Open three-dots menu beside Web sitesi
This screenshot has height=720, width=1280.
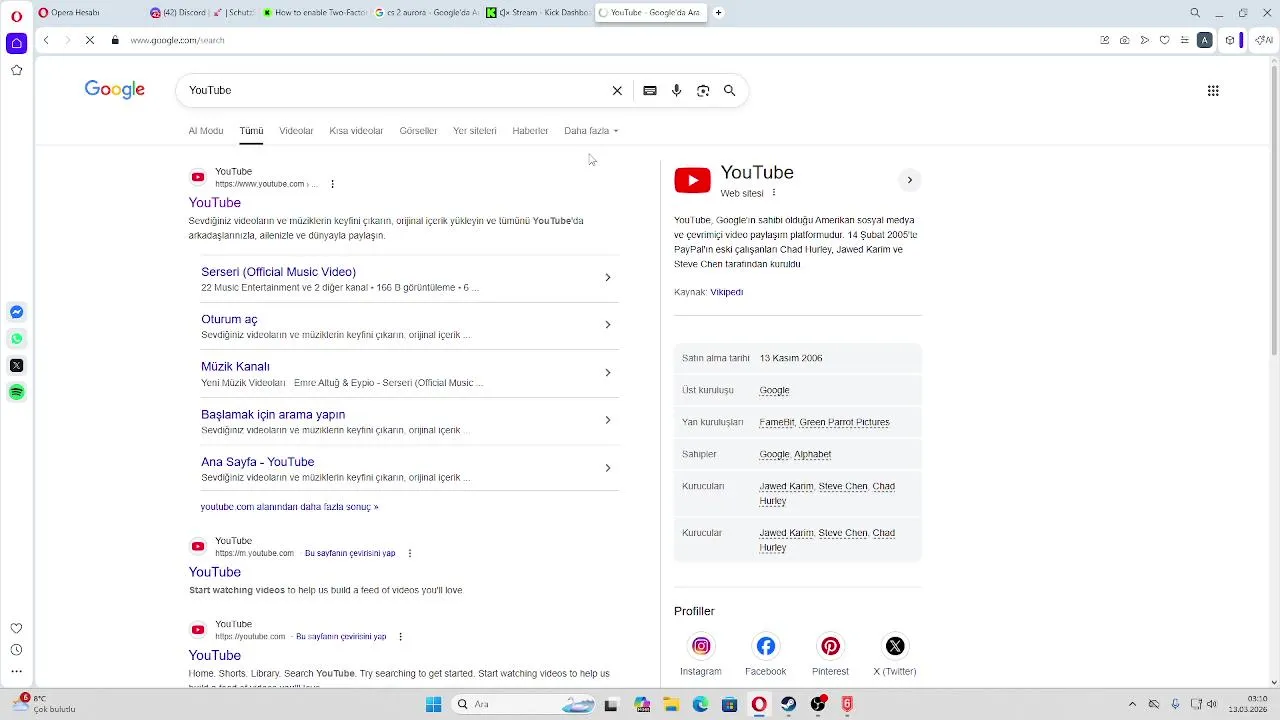point(774,193)
